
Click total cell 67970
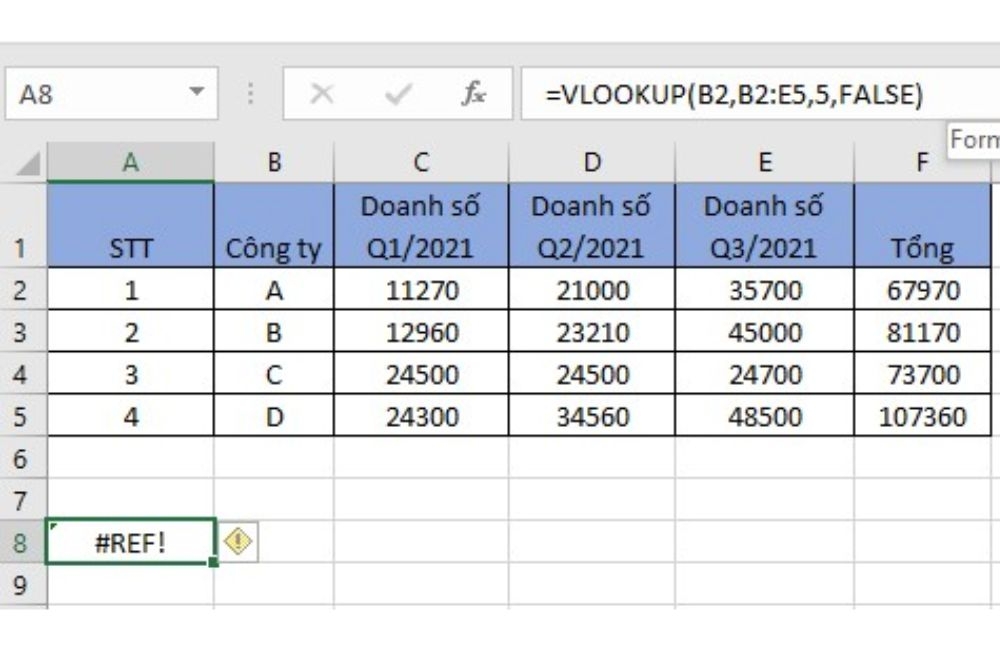[x=922, y=290]
